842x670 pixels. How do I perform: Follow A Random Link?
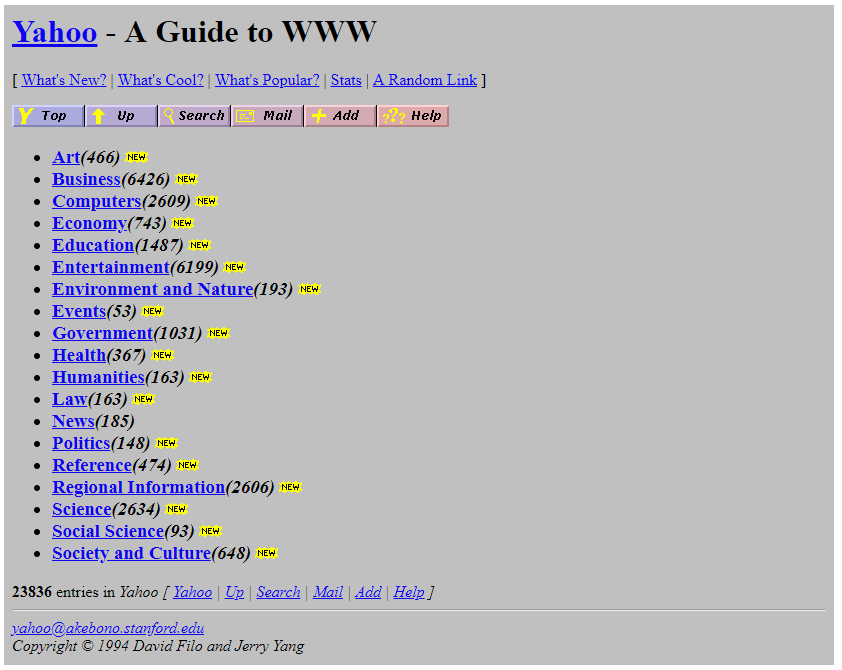click(424, 80)
